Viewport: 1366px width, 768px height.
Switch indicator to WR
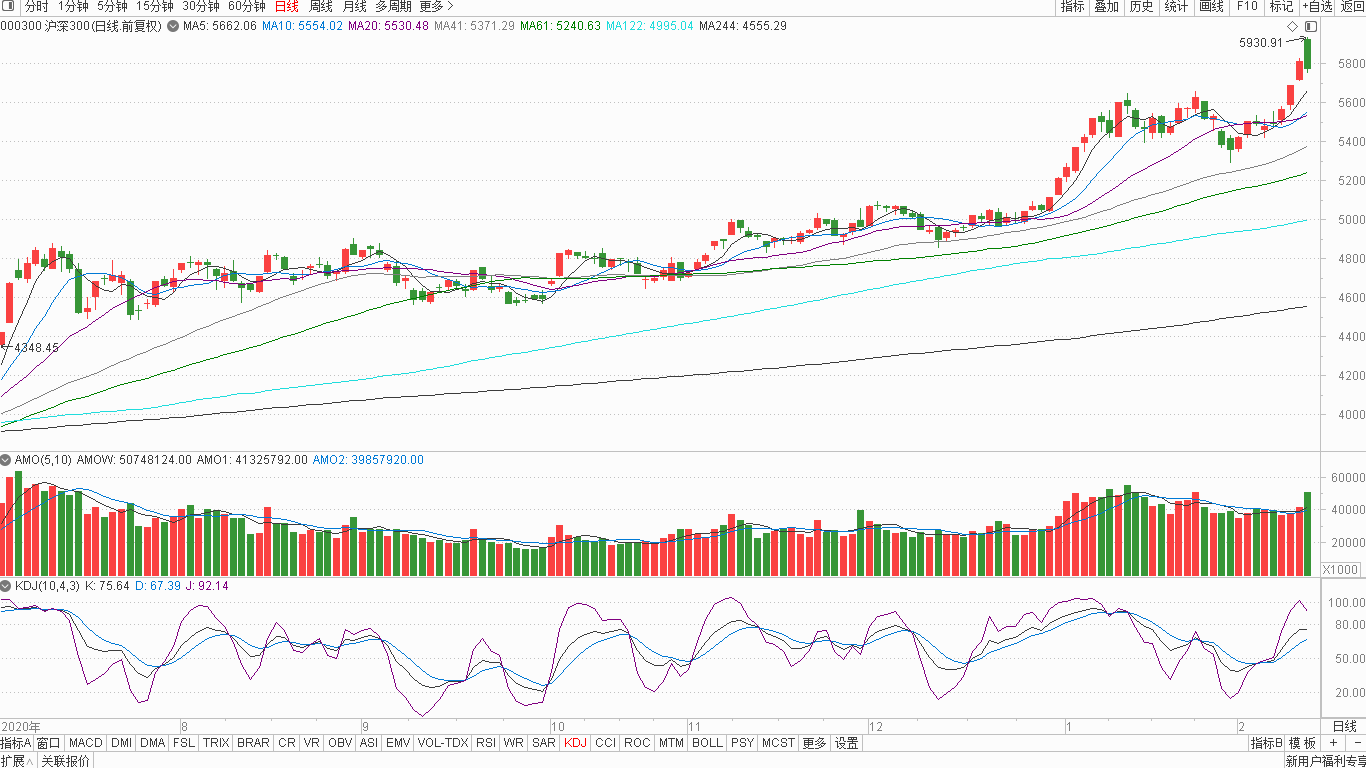coord(513,743)
